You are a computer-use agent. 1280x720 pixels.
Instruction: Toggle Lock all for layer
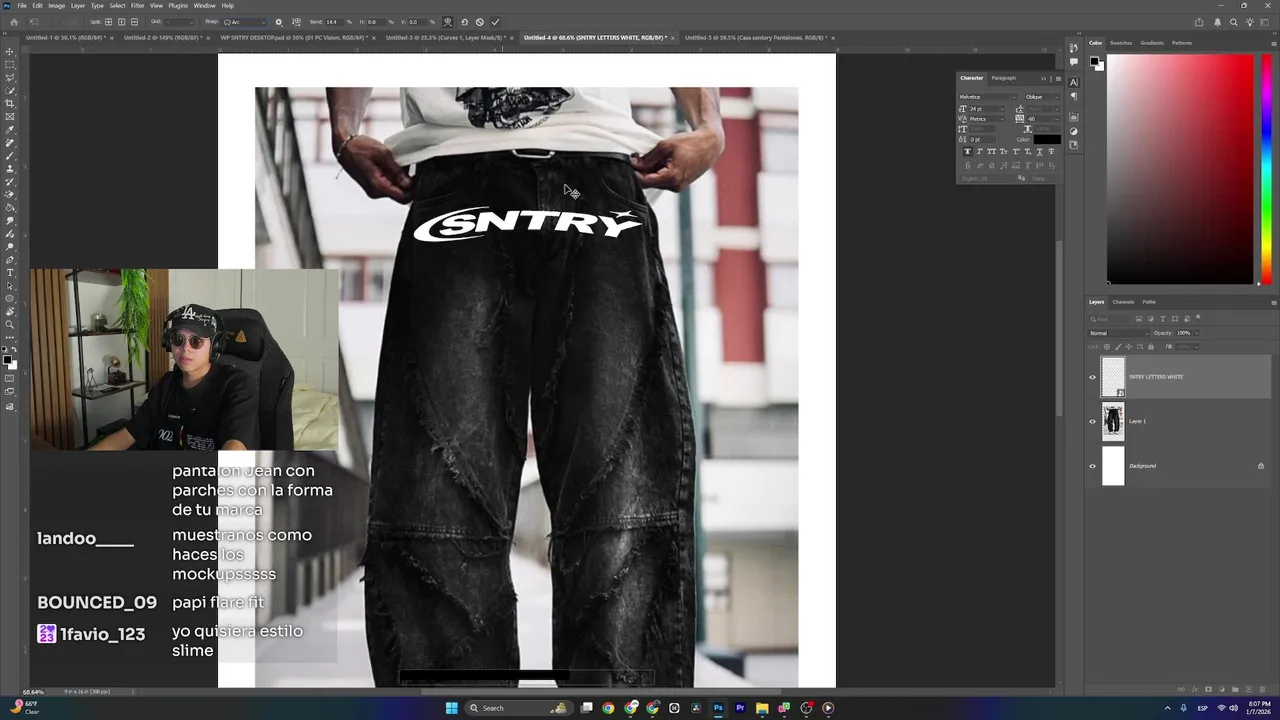click(1151, 347)
